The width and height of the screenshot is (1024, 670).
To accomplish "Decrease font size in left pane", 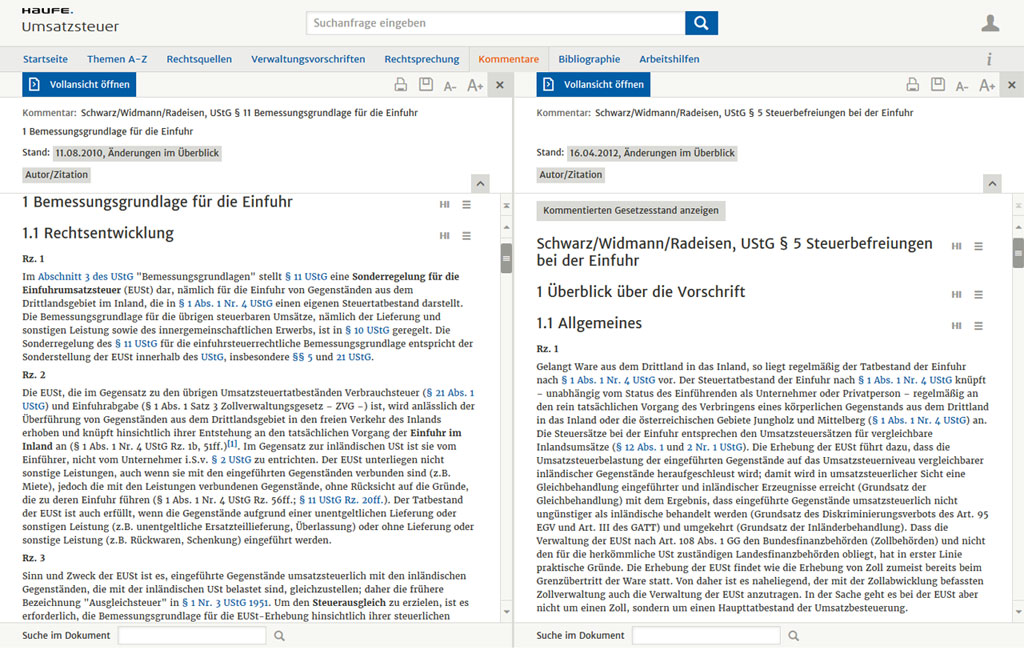I will click(x=450, y=86).
